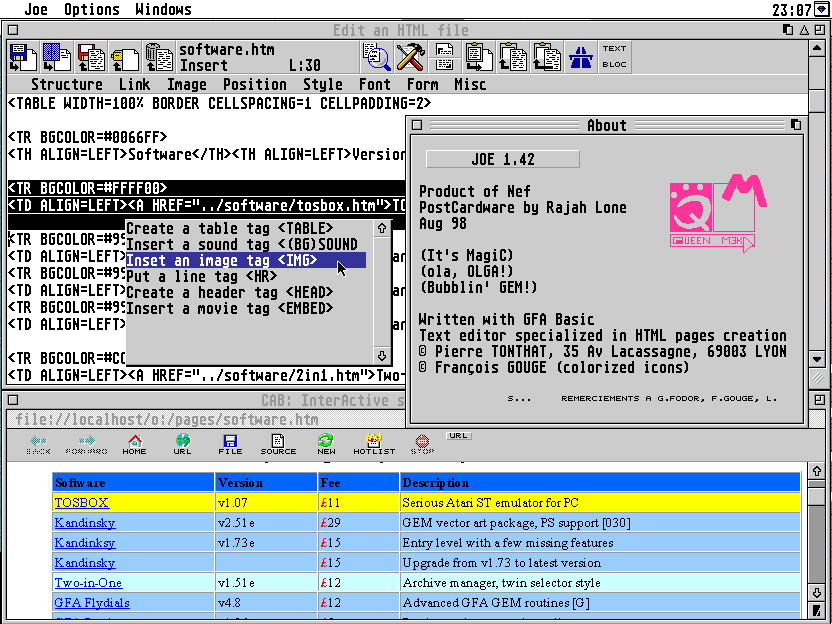Click the yellow folder document icon in Joe toolbar

(x=125, y=57)
